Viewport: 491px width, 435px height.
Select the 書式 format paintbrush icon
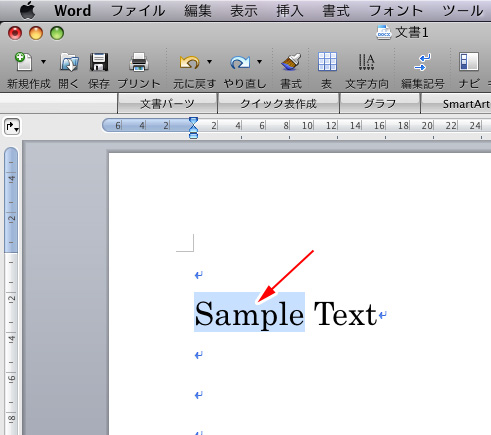coord(291,62)
